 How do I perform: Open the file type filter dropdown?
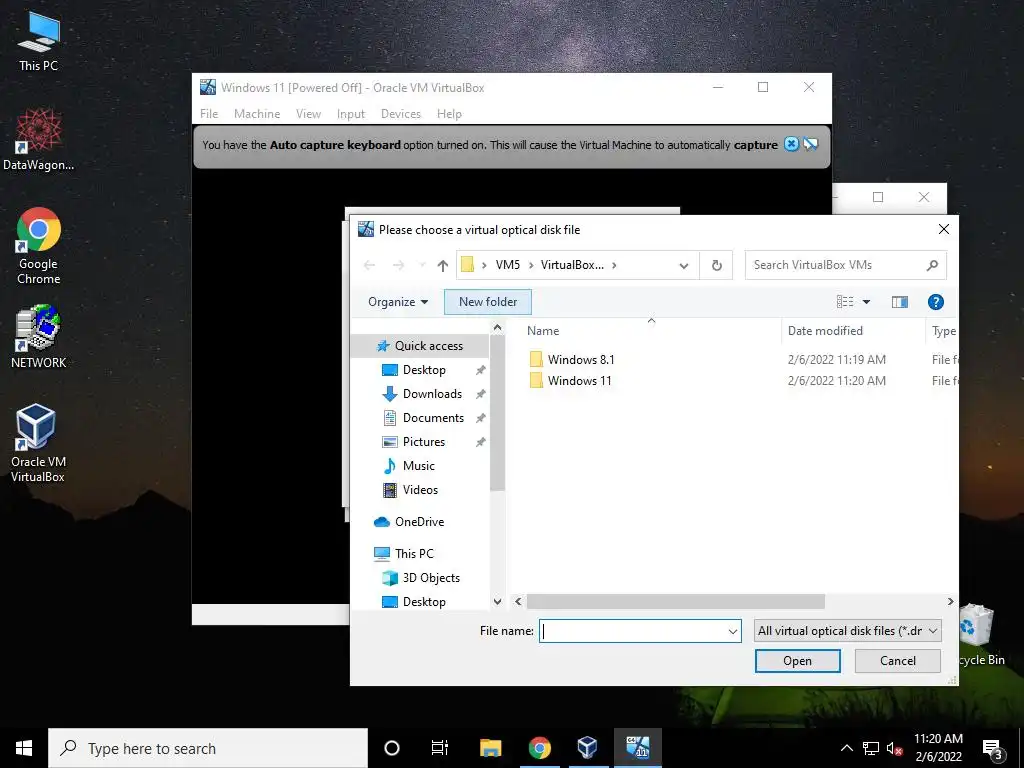pyautogui.click(x=847, y=631)
